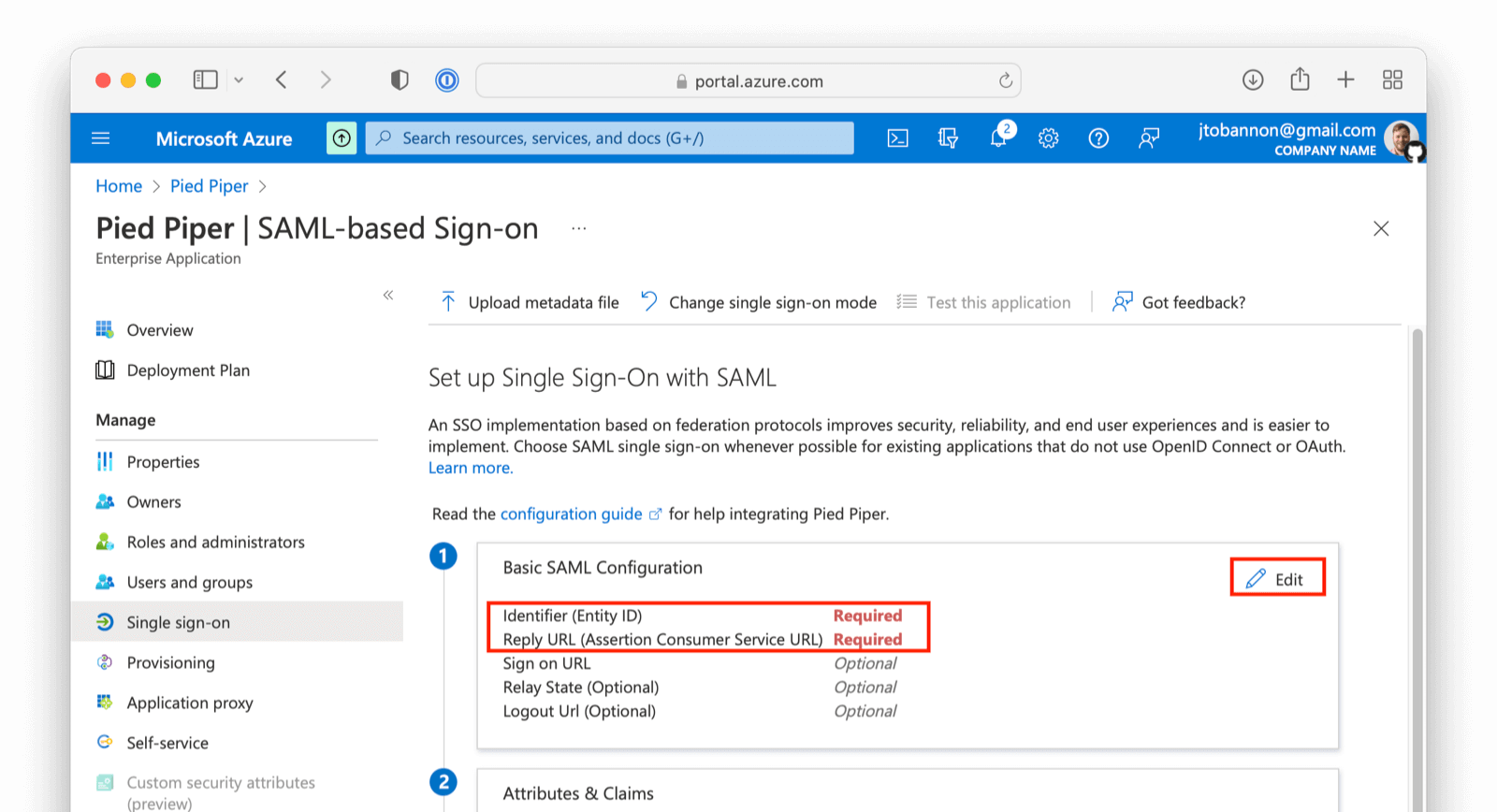Image resolution: width=1497 pixels, height=812 pixels.
Task: Click the portal.azure.com address bar
Action: [748, 80]
